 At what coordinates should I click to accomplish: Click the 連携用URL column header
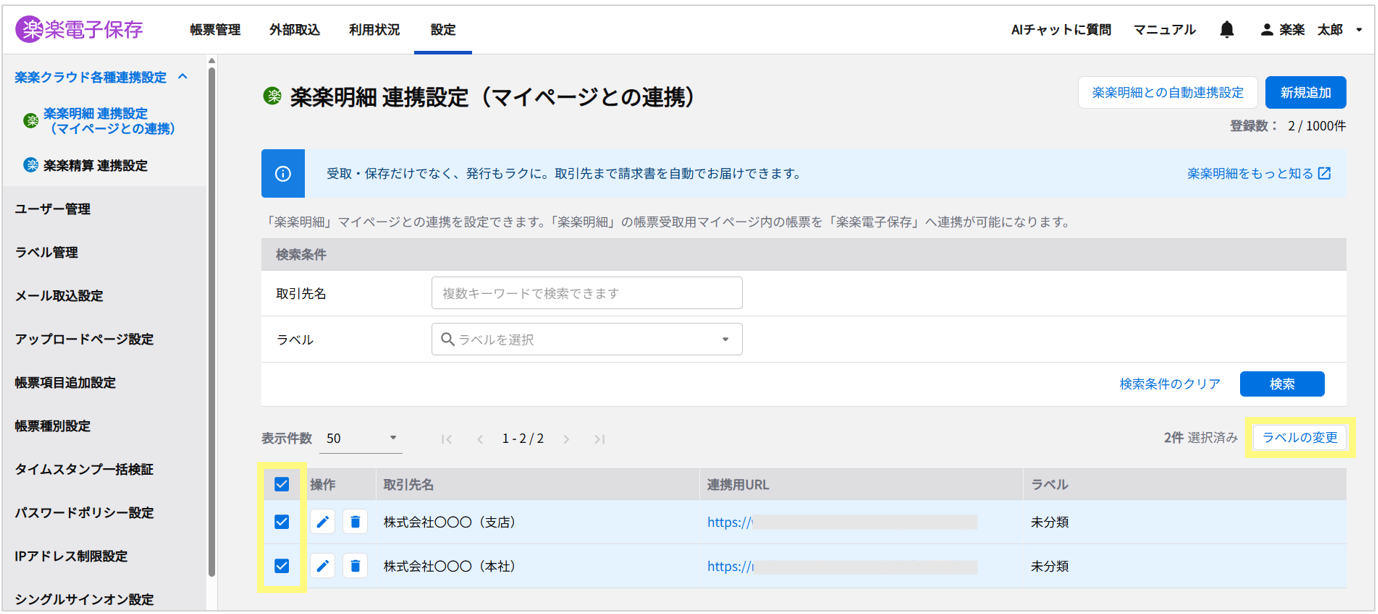click(738, 484)
